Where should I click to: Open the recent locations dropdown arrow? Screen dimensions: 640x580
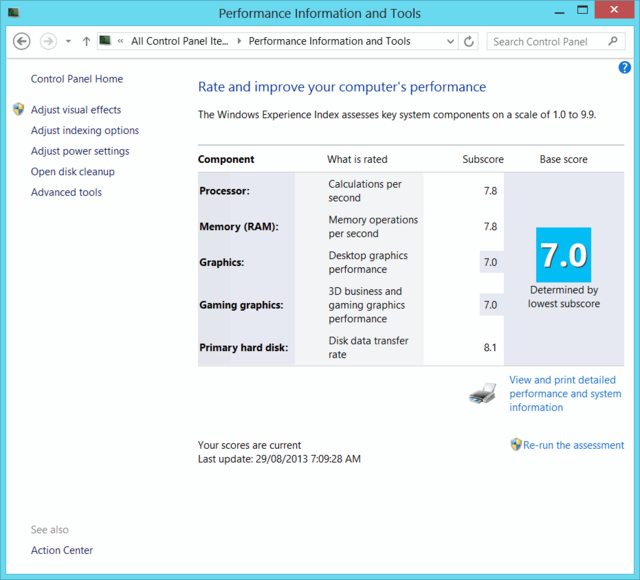(68, 41)
